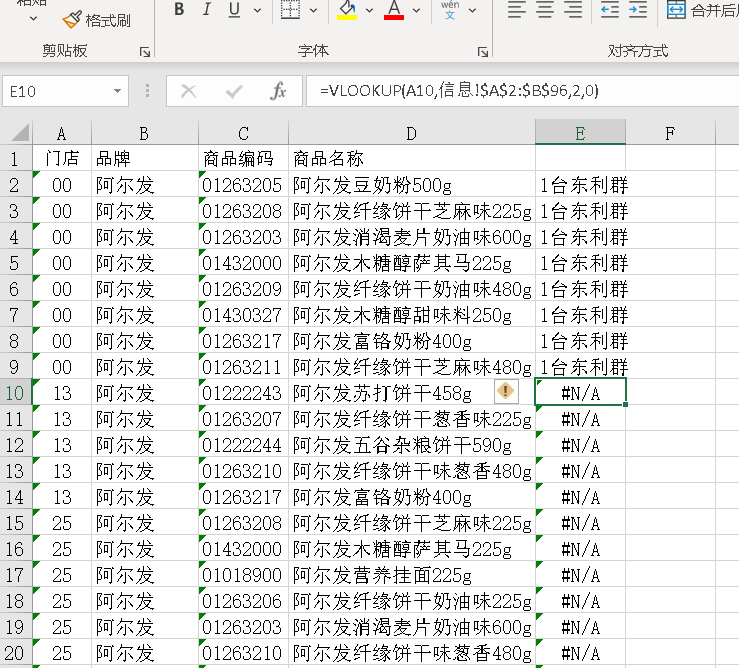Open underline style dropdown arrow
Viewport: 739px width, 668px height.
coord(257,10)
